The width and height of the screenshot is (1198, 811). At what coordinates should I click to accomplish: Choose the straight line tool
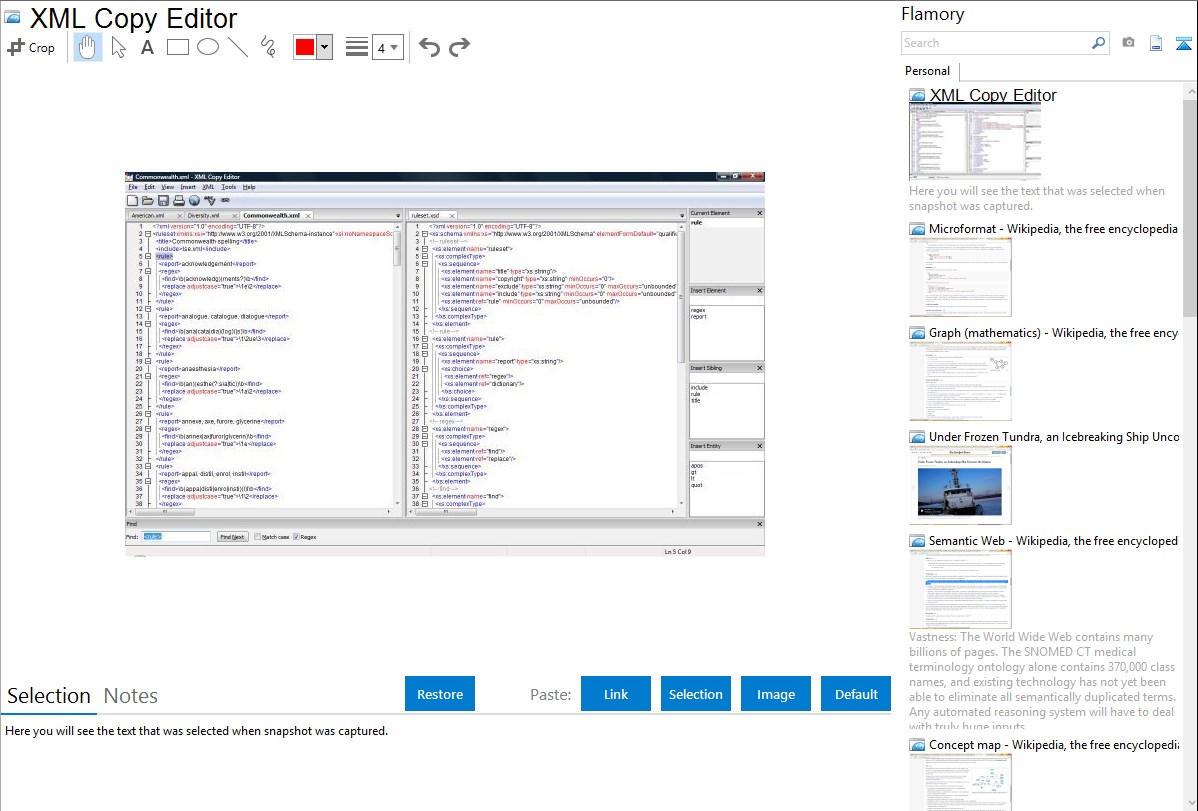click(x=237, y=47)
